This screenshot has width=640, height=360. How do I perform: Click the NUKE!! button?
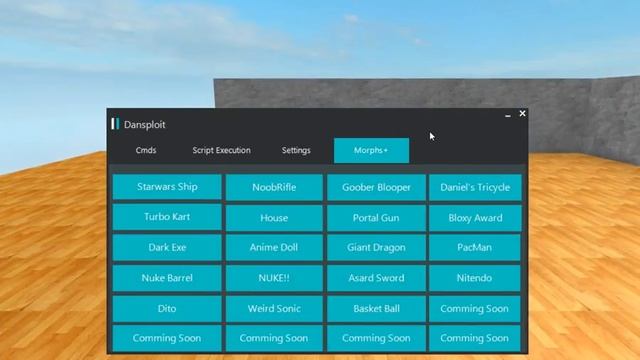click(x=274, y=278)
